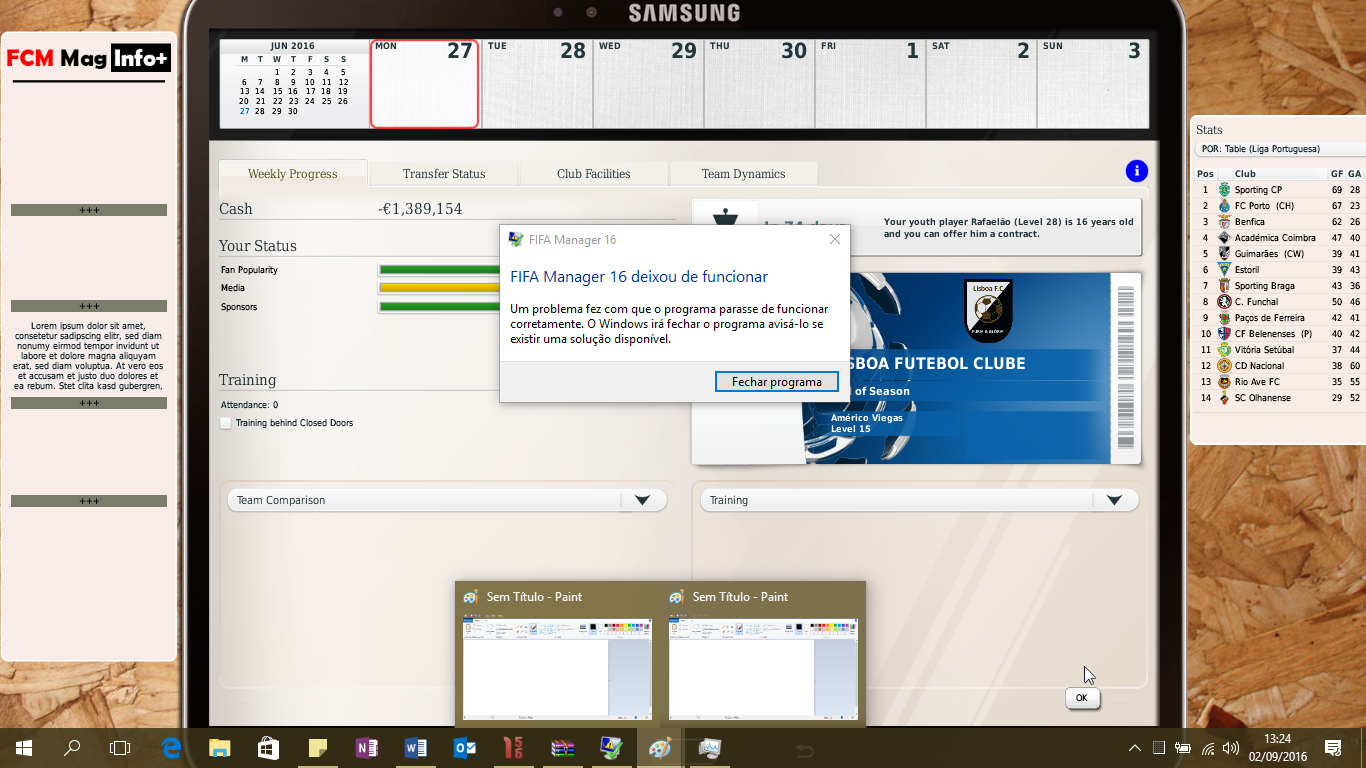Open the taskbar search magnifier
Screen dimensions: 1366x768
72,747
